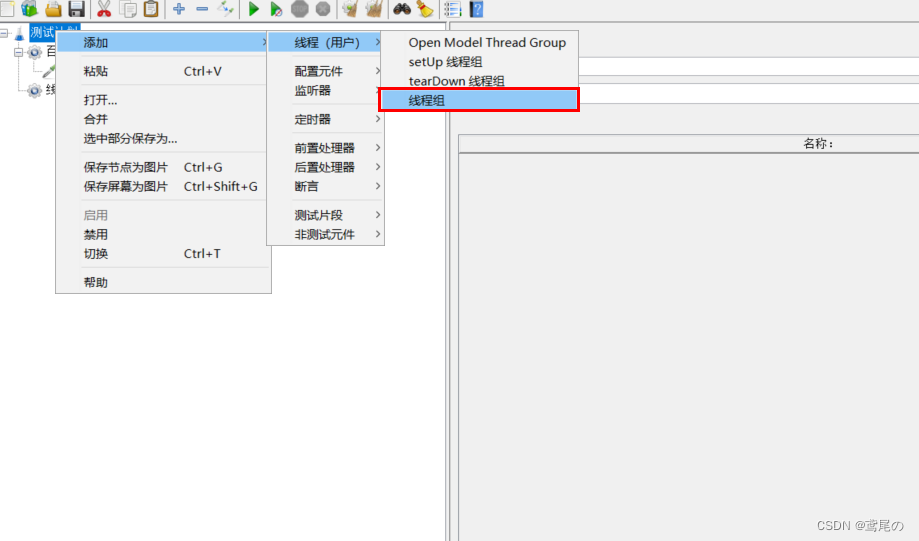
Task: Click the gear icon of the 线 tree node
Action: (35, 90)
